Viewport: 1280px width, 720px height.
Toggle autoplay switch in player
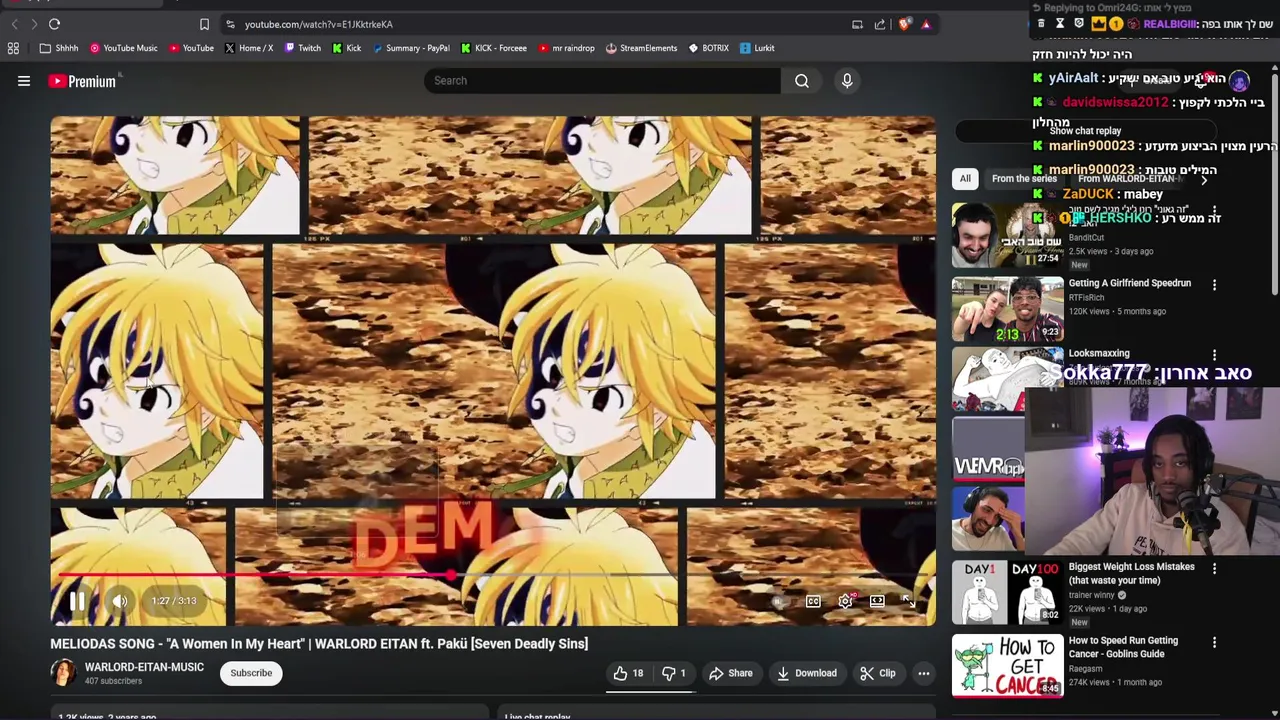click(778, 601)
